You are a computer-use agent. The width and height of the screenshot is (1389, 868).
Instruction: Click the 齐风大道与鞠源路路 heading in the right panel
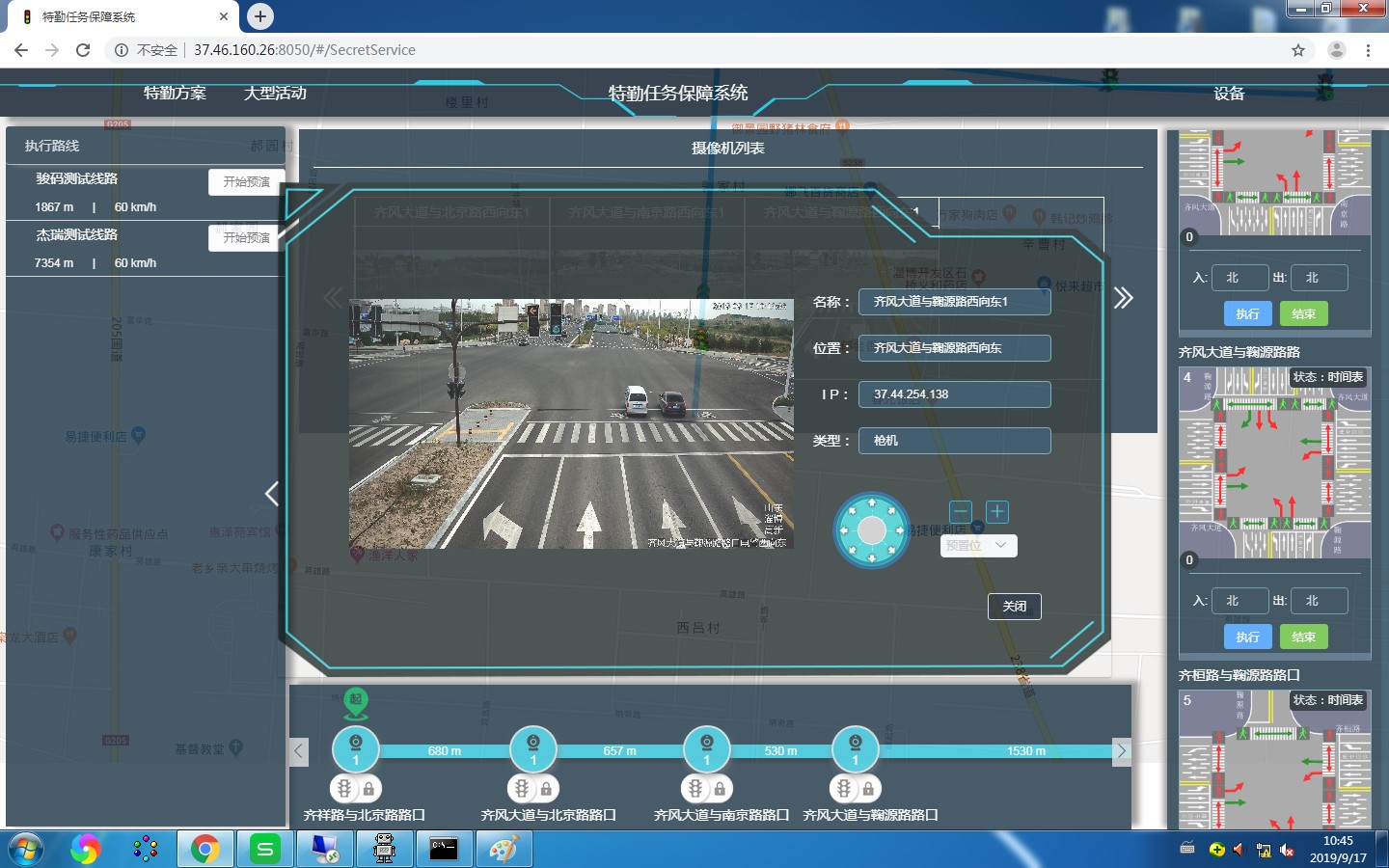[1239, 352]
